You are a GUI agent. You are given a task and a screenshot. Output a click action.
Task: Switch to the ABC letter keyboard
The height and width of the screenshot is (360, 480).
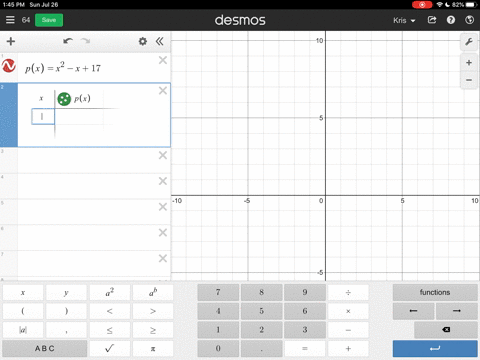[x=45, y=349]
